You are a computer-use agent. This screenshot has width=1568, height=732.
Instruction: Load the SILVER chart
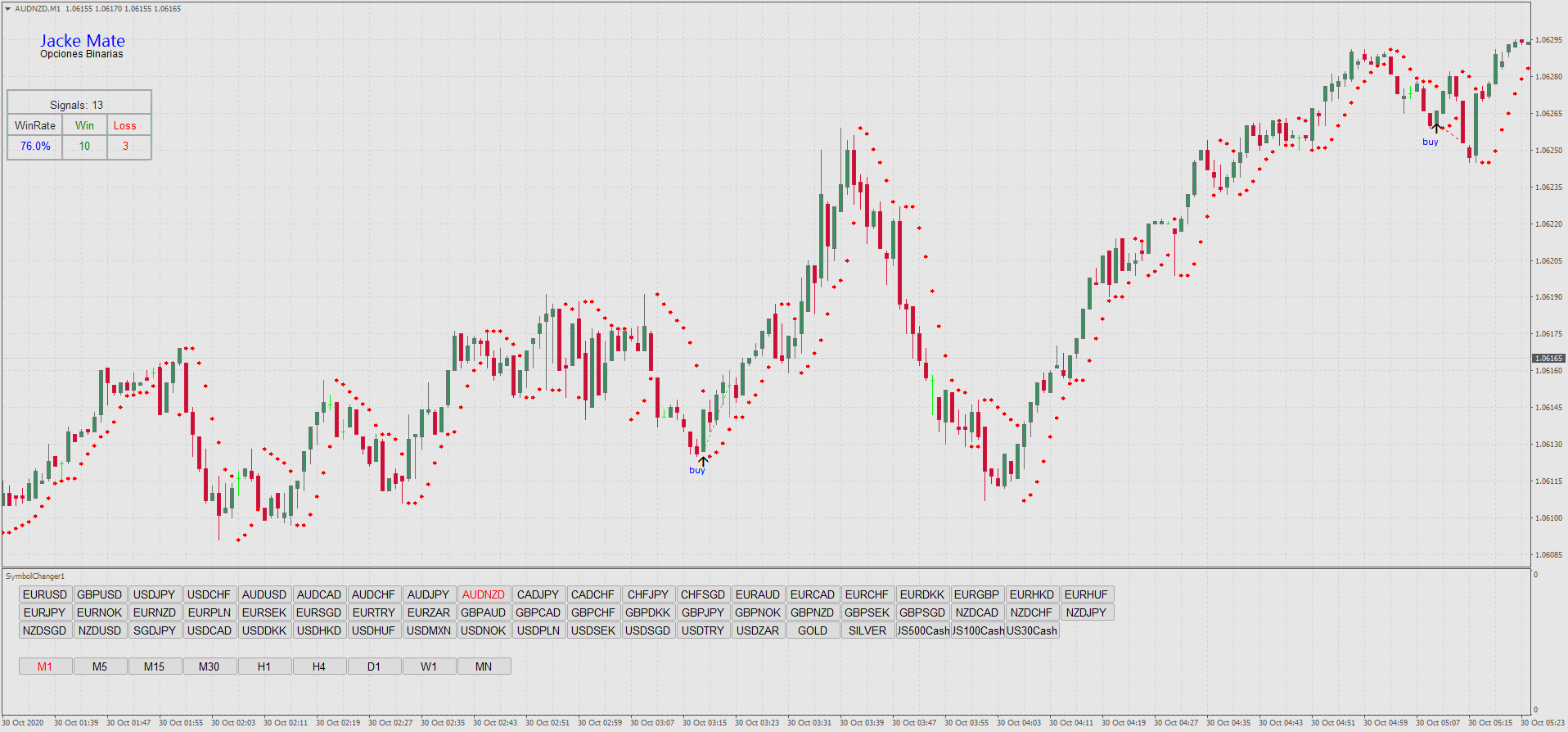point(867,630)
